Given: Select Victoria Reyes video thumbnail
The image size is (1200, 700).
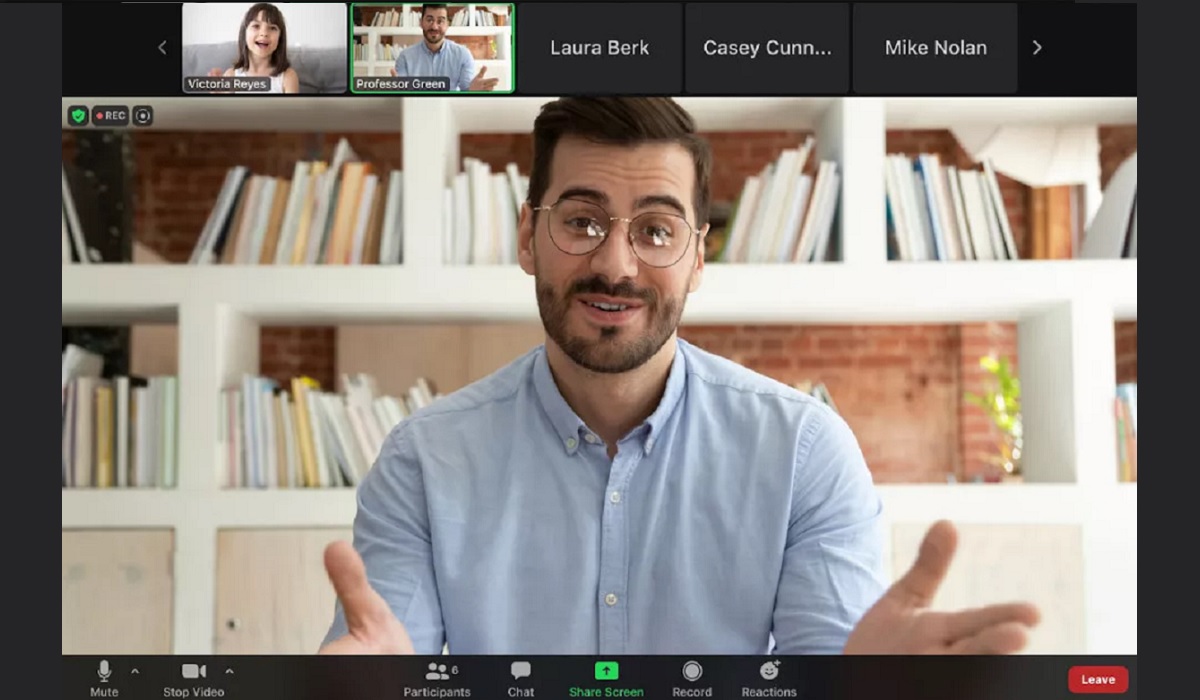Looking at the screenshot, I should pos(264,48).
